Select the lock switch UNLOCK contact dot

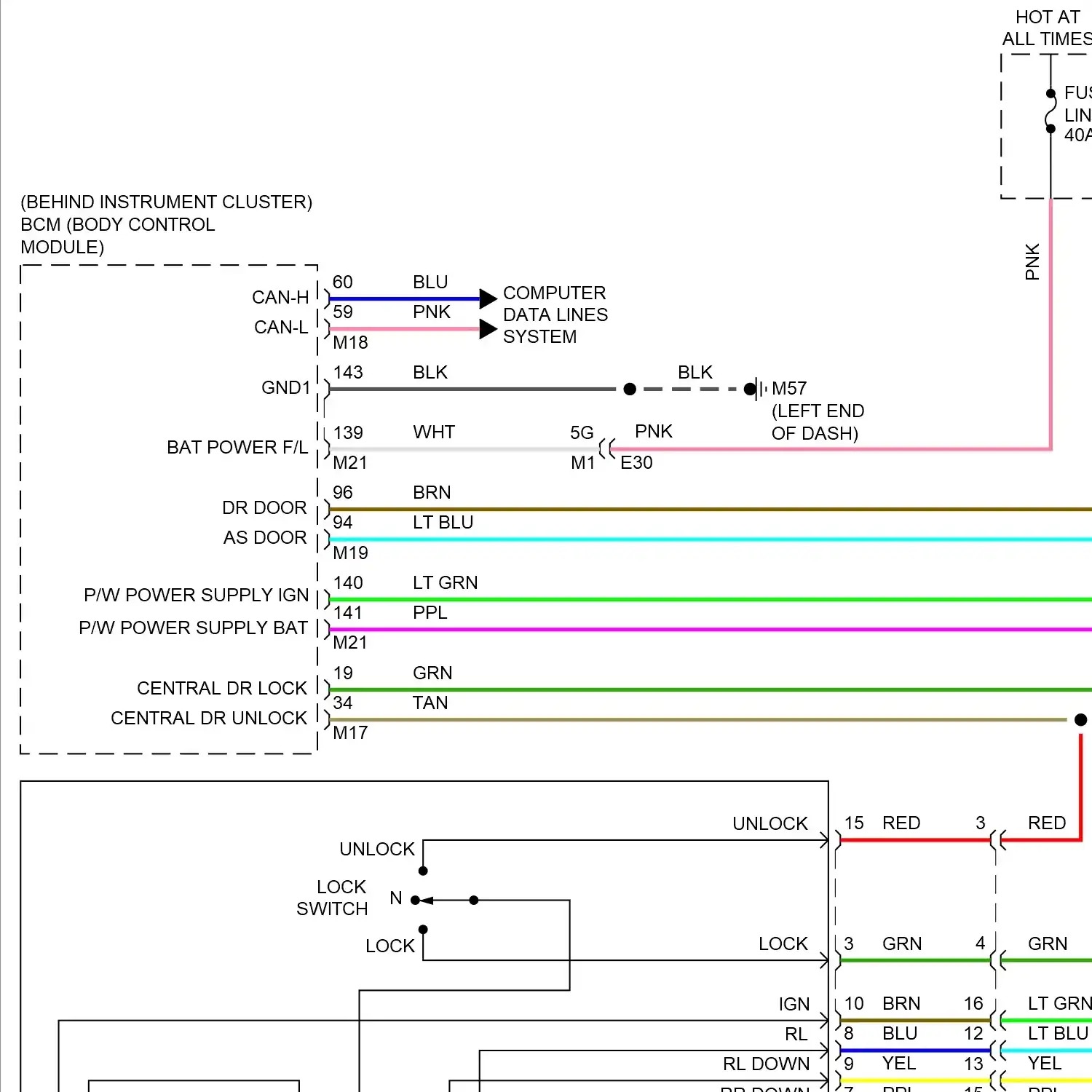(423, 871)
